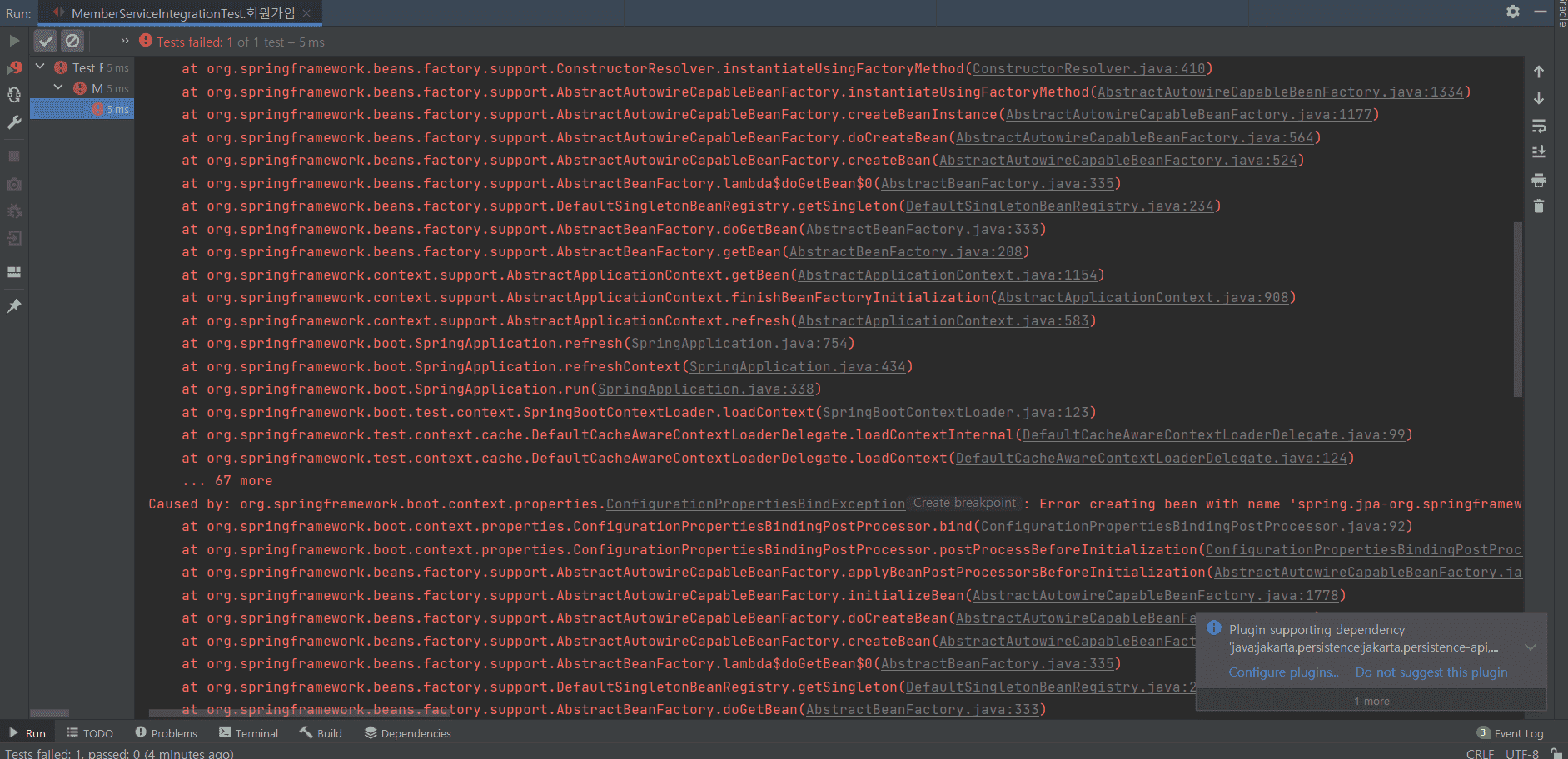Open the TODO tool window

point(90,733)
